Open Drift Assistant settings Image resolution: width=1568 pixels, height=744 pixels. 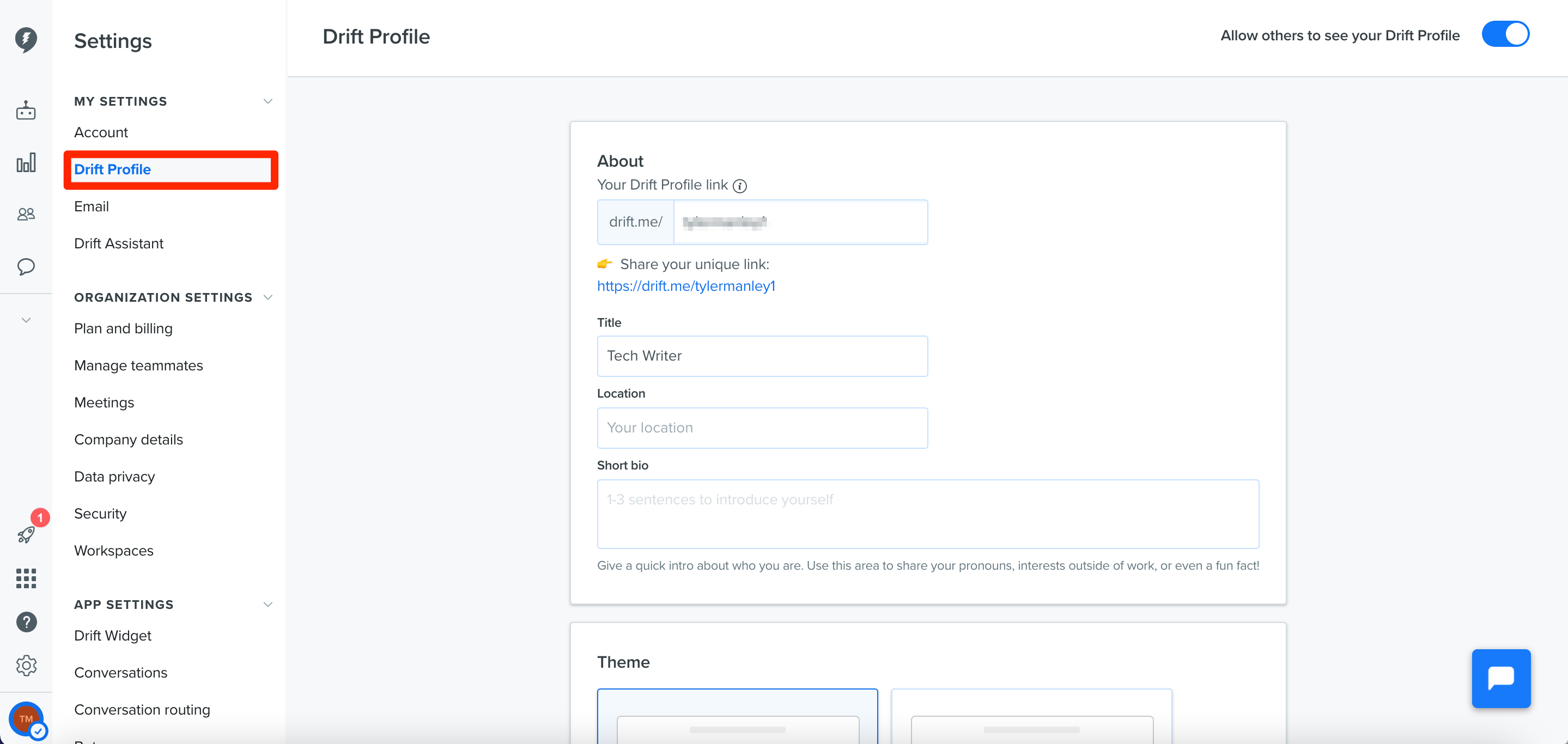pos(119,243)
